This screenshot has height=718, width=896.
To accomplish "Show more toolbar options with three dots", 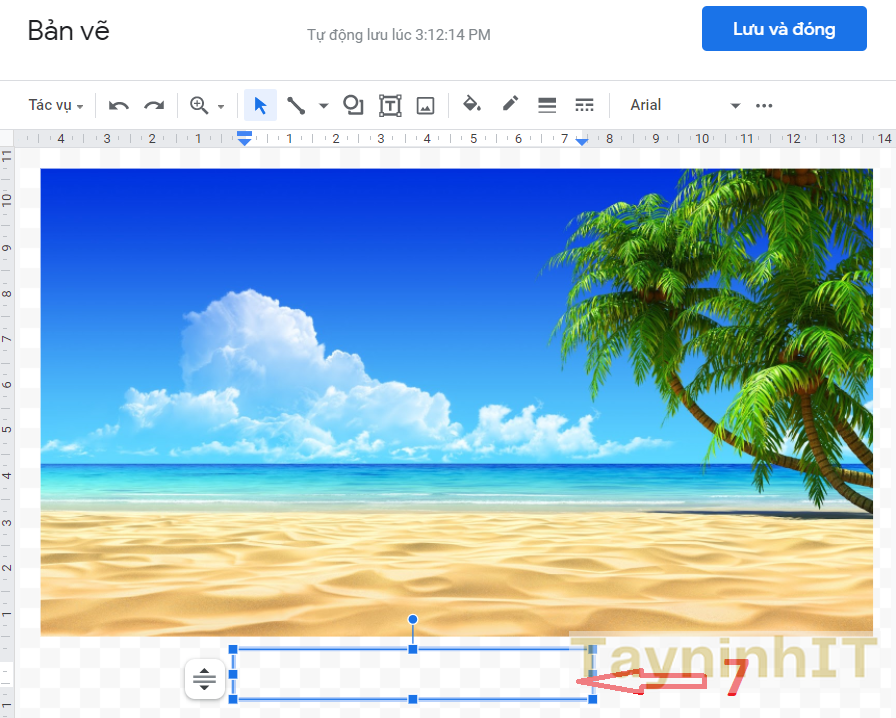I will point(764,105).
